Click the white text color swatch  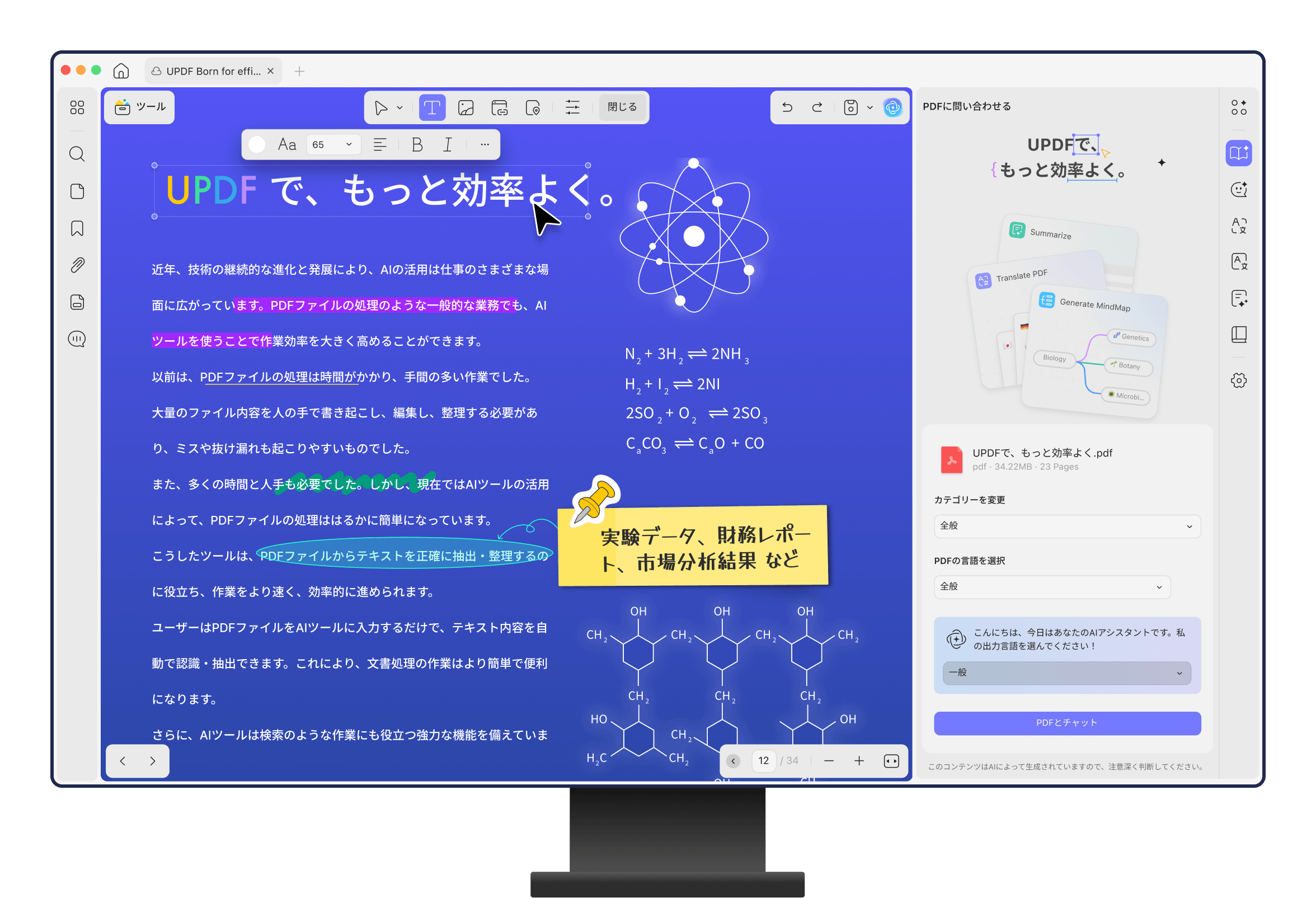257,145
